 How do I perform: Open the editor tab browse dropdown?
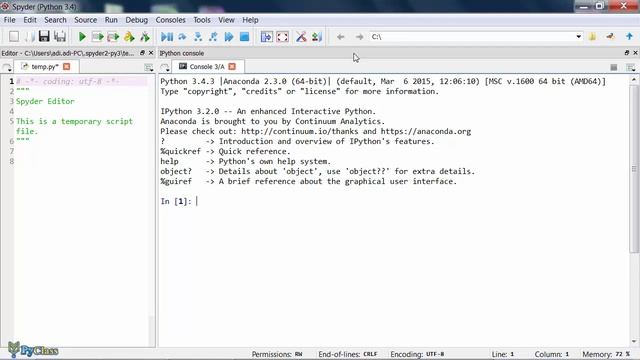tap(7, 67)
